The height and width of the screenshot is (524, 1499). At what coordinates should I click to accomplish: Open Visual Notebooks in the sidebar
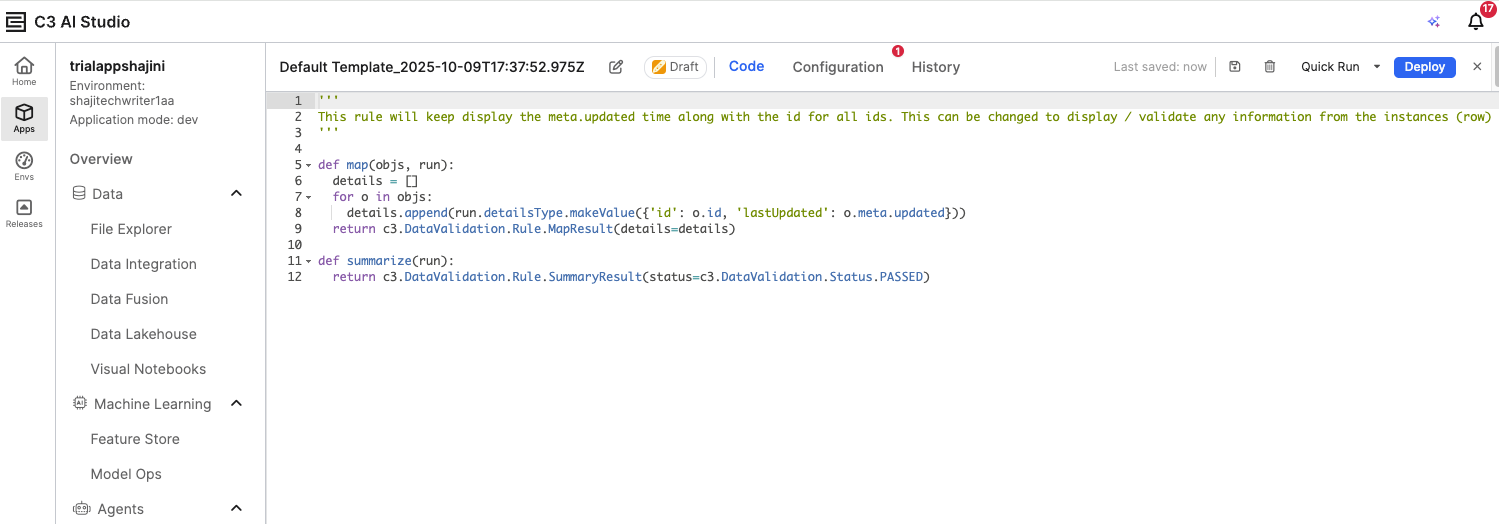[x=148, y=369]
